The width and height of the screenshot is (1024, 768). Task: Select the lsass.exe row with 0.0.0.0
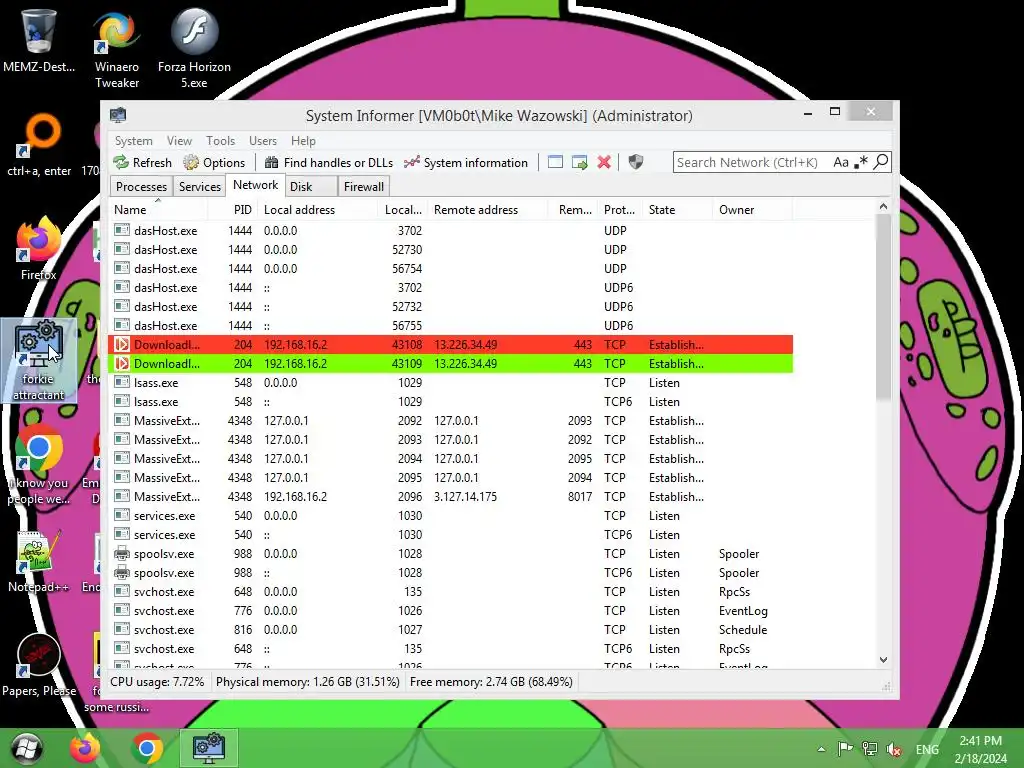(451, 382)
